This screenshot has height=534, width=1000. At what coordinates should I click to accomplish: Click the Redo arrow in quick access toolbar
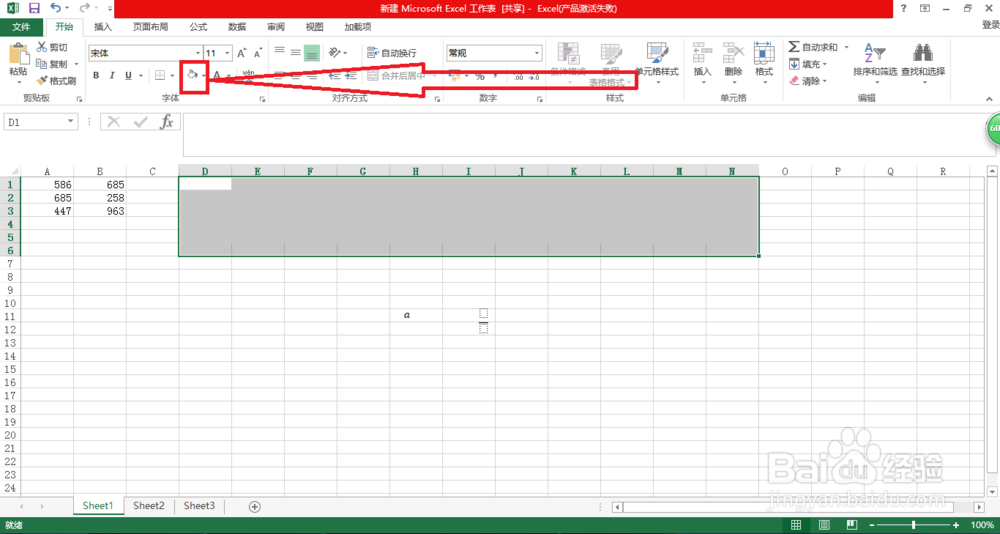click(x=85, y=8)
